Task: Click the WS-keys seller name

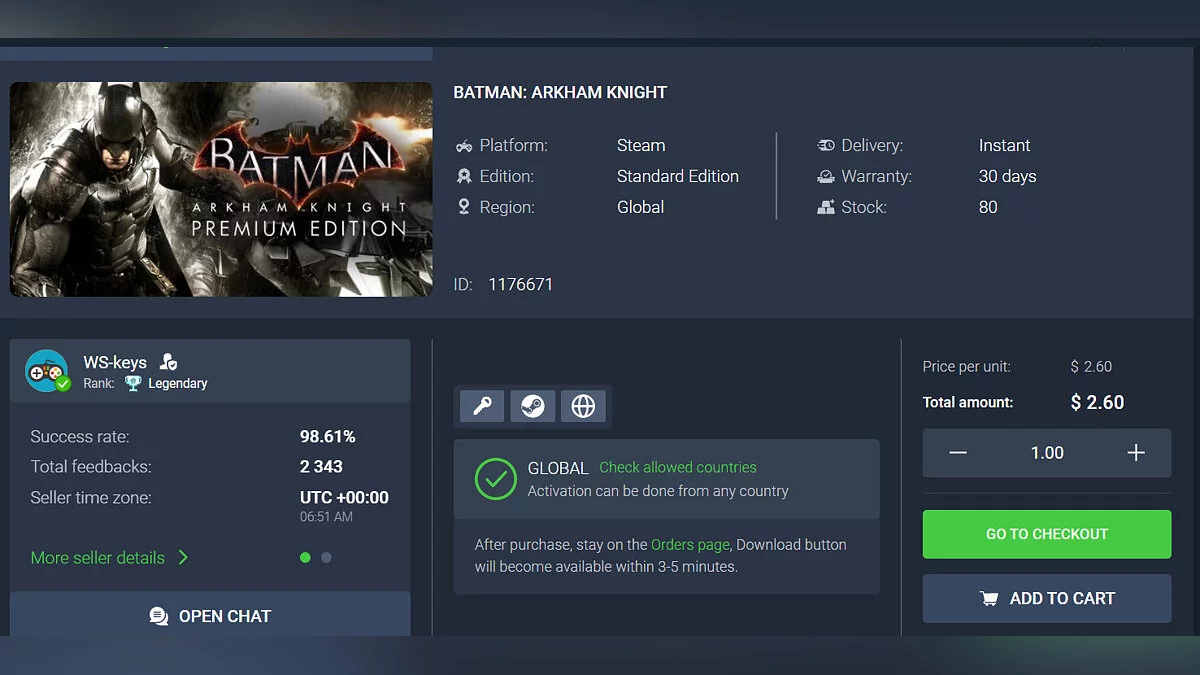Action: (x=115, y=362)
